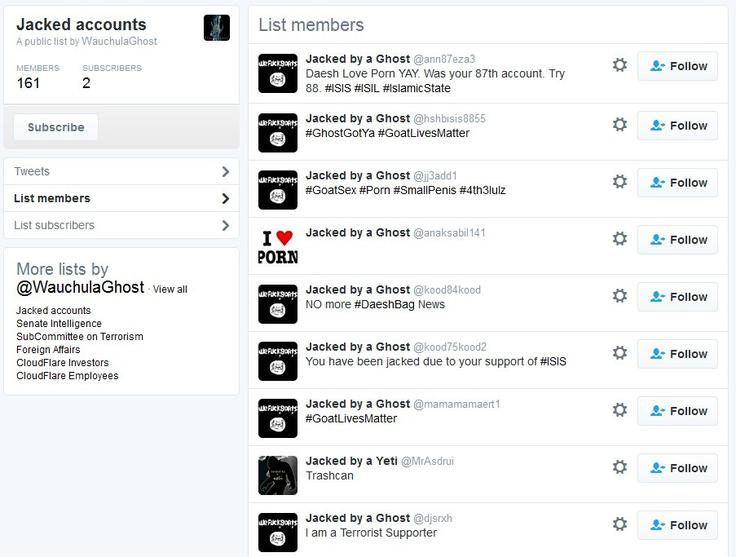Viewport: 736px width, 557px height.
Task: Open gear options for @anaksabil141
Action: click(x=620, y=239)
